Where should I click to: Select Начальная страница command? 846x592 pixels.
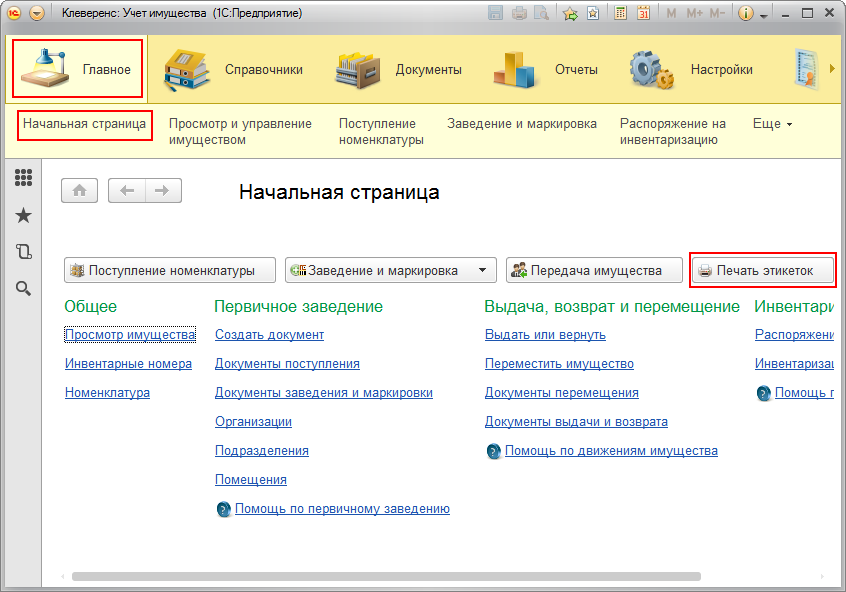(84, 124)
